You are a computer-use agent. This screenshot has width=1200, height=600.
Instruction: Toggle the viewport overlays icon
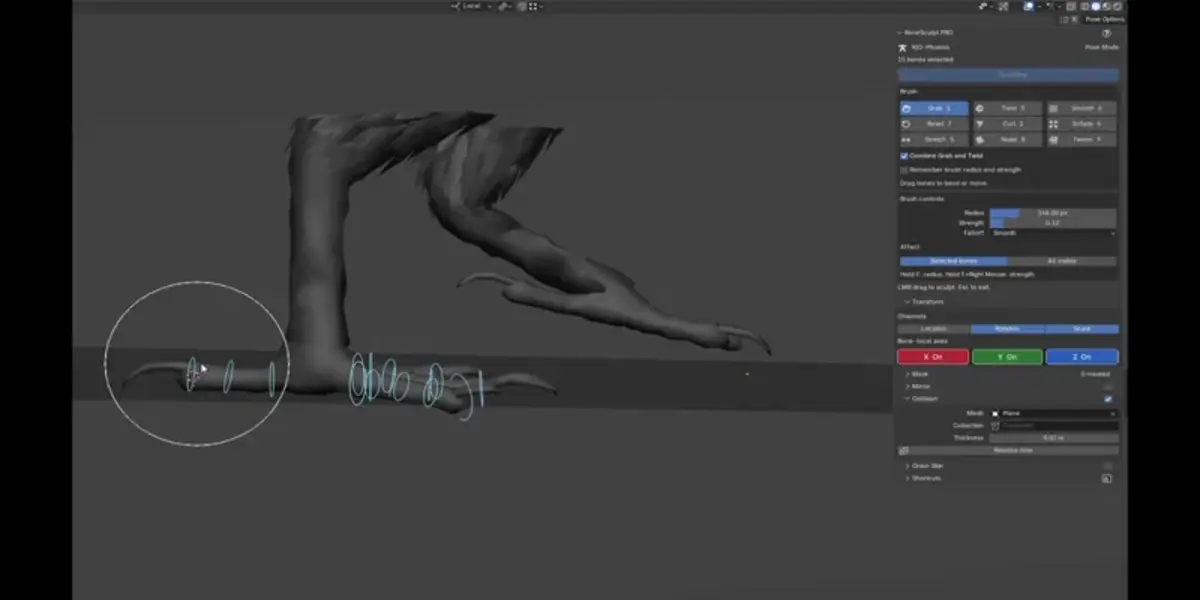(1029, 6)
